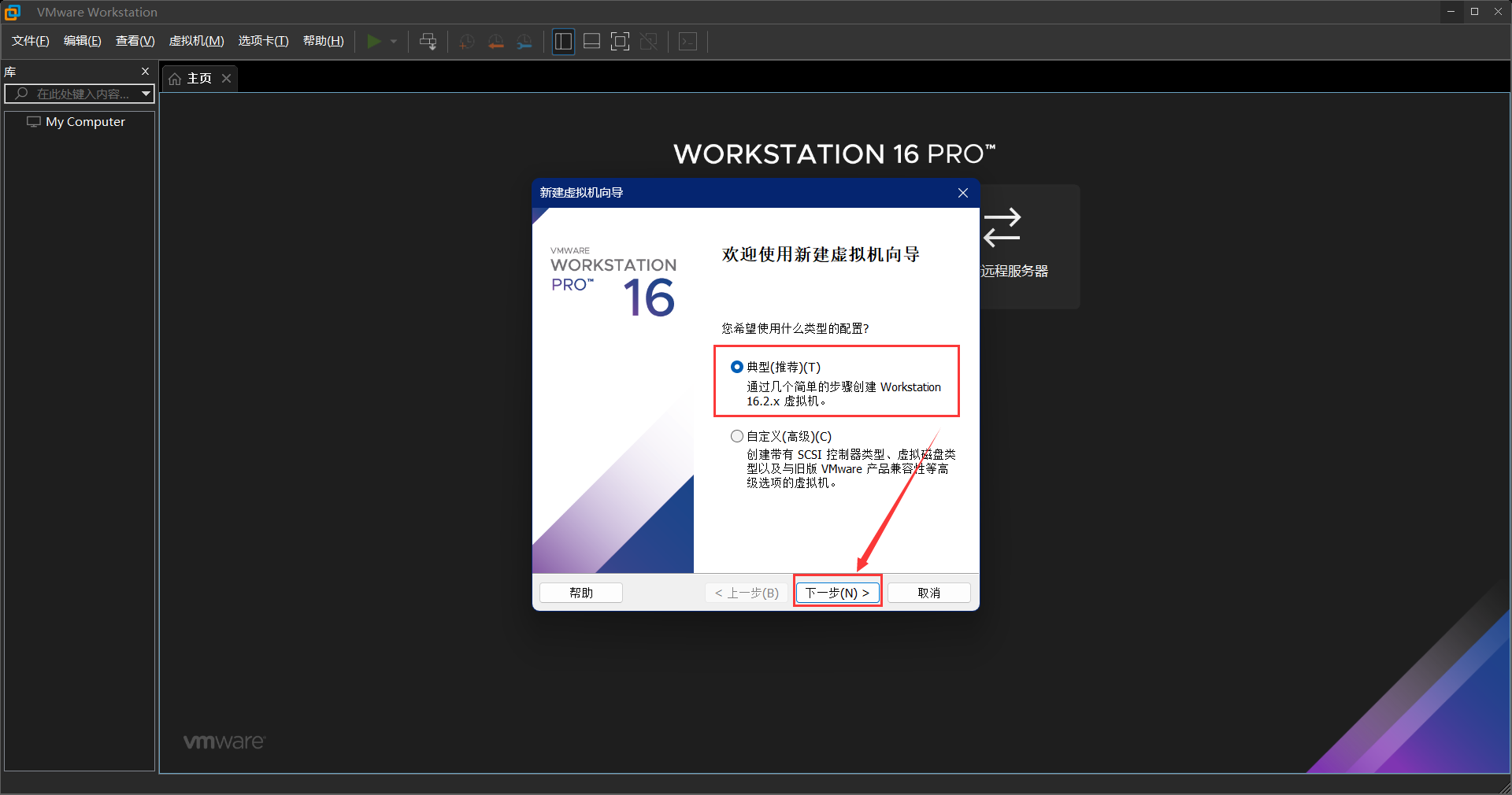Revert the virtual machine to its snapshot
1512x795 pixels.
click(x=496, y=41)
